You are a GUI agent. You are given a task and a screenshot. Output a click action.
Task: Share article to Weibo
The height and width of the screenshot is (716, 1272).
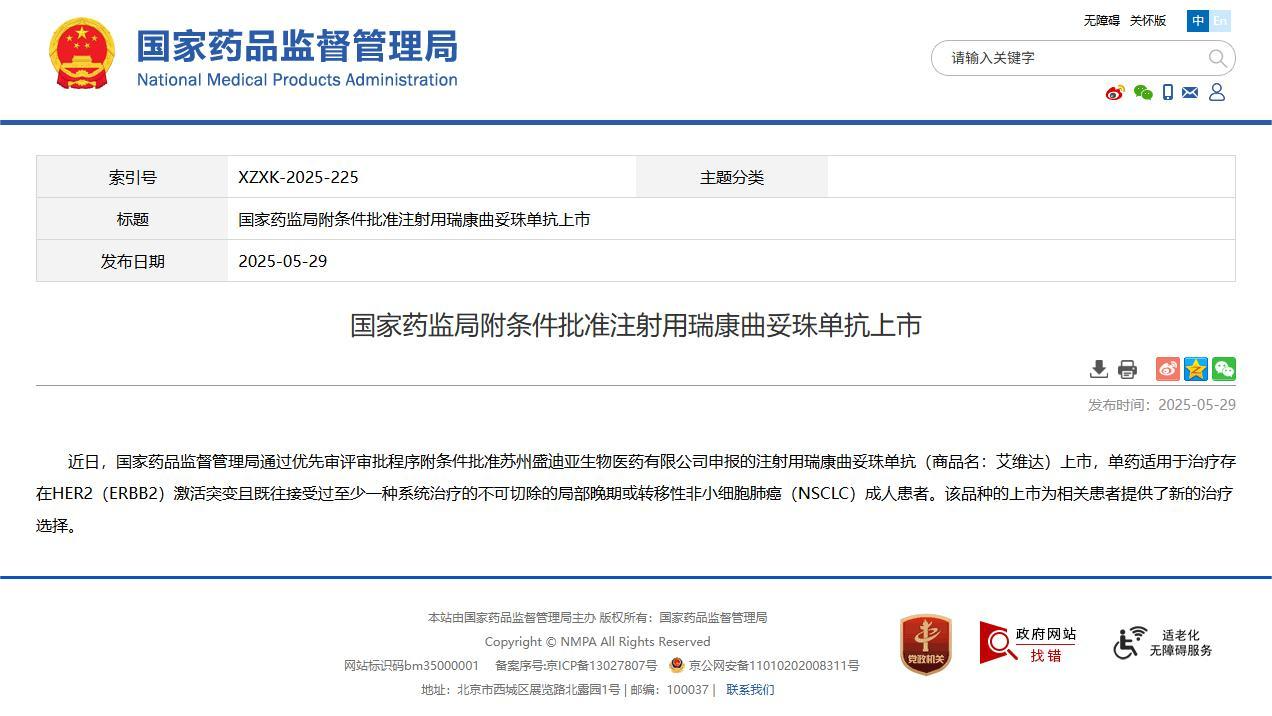tap(1167, 369)
